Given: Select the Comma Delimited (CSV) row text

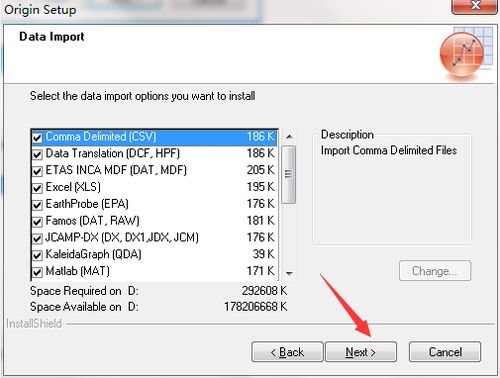Looking at the screenshot, I should tap(101, 137).
